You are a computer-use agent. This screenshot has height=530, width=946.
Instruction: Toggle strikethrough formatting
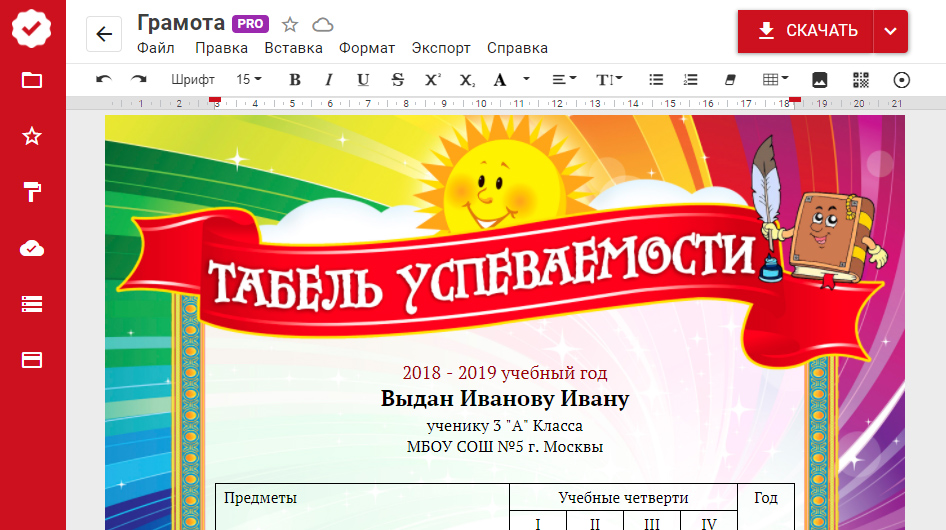(397, 80)
